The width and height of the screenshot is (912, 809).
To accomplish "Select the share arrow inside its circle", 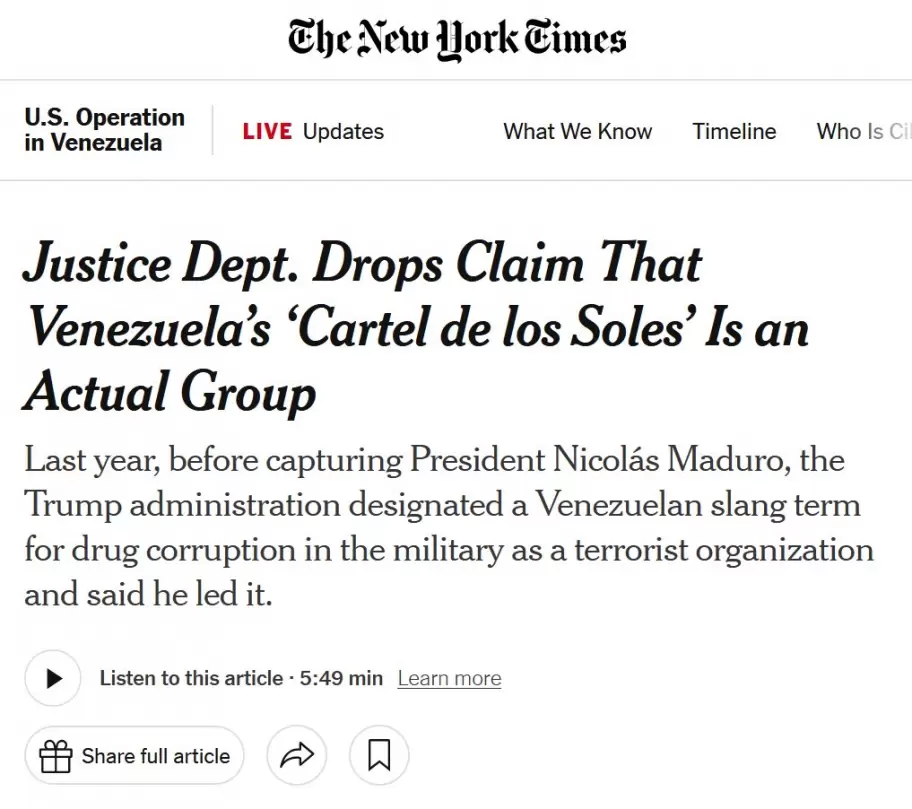I will (x=296, y=756).
